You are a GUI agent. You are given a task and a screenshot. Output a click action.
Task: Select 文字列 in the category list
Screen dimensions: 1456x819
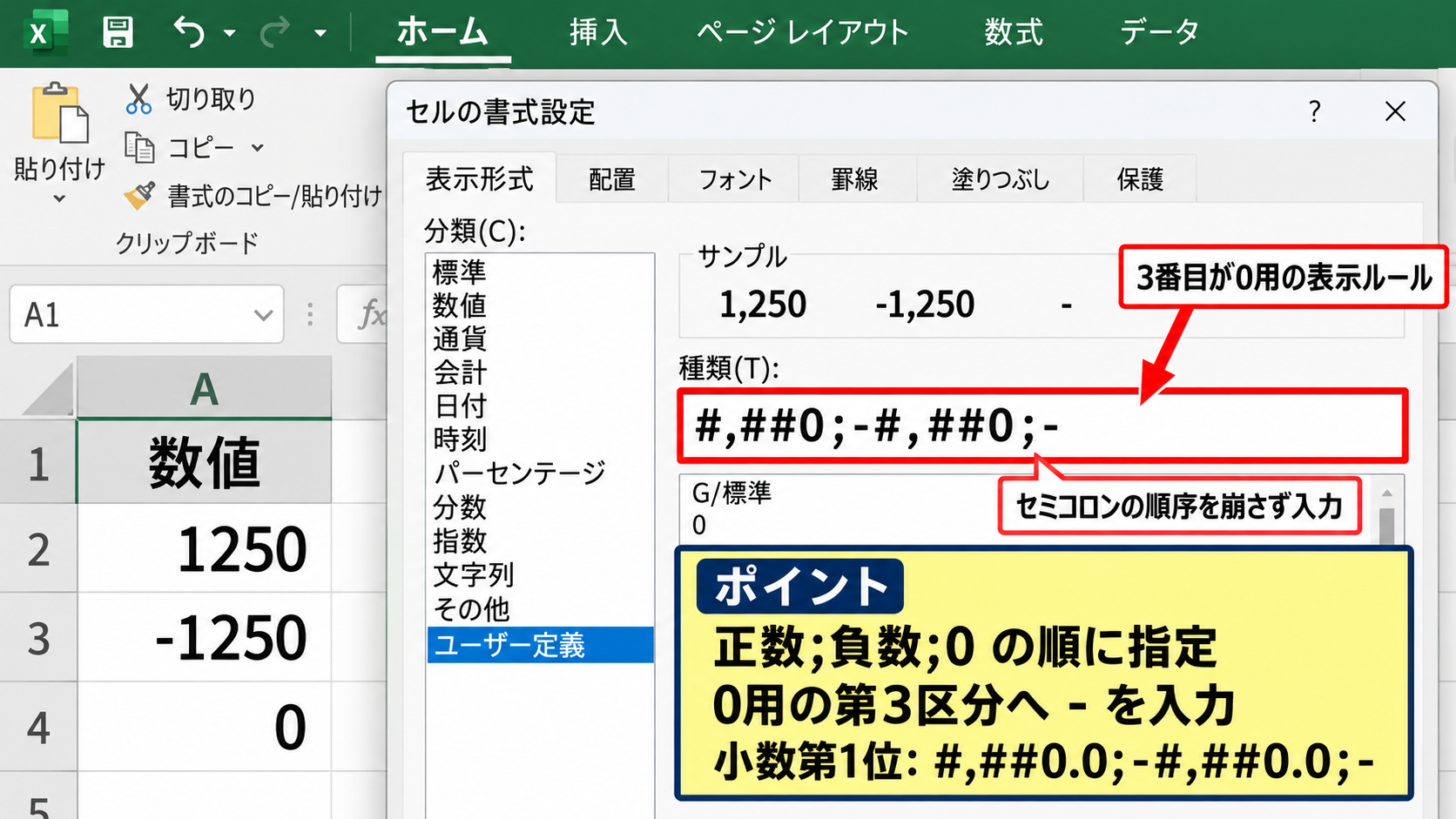(x=540, y=574)
